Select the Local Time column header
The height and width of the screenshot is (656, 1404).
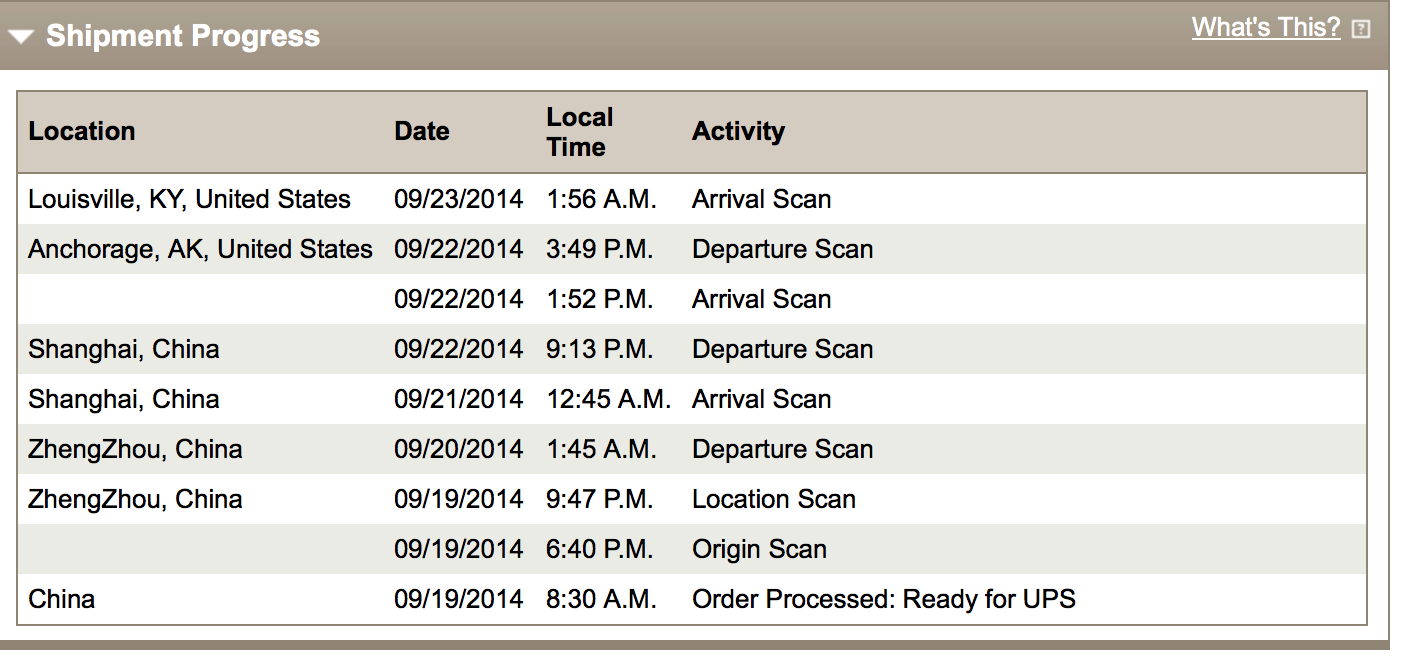pyautogui.click(x=579, y=132)
